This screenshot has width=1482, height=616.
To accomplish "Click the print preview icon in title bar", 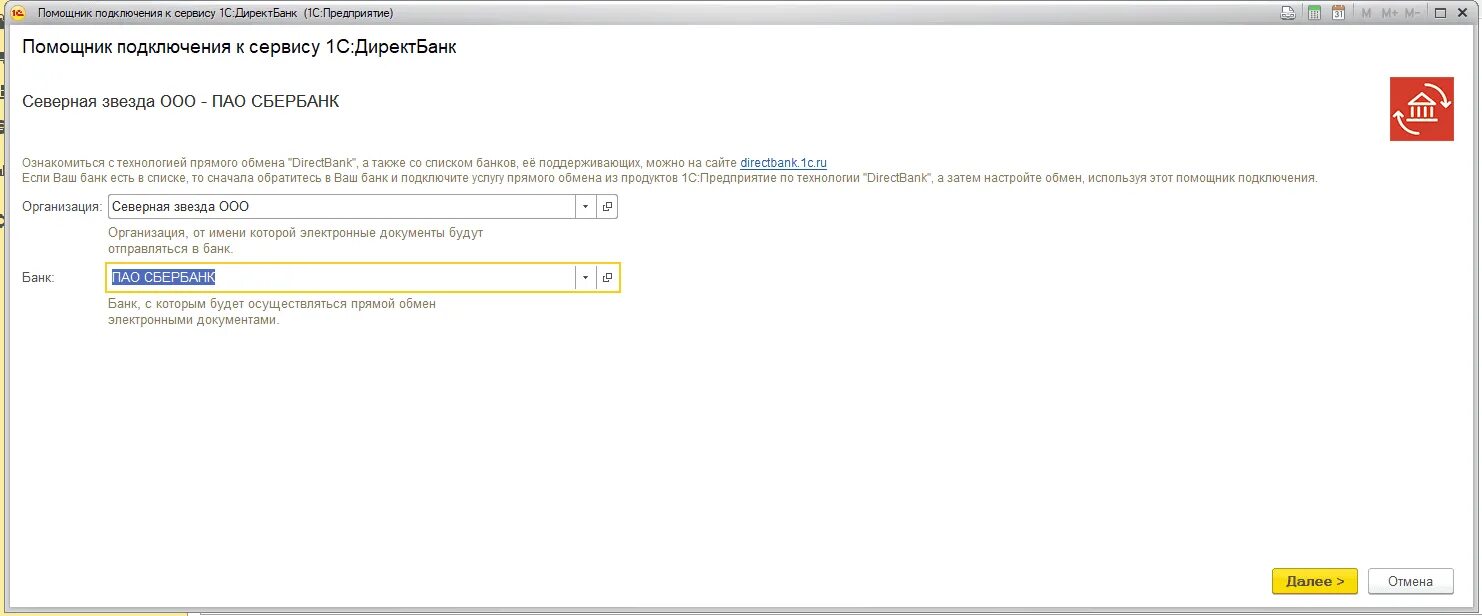I will tap(1289, 13).
